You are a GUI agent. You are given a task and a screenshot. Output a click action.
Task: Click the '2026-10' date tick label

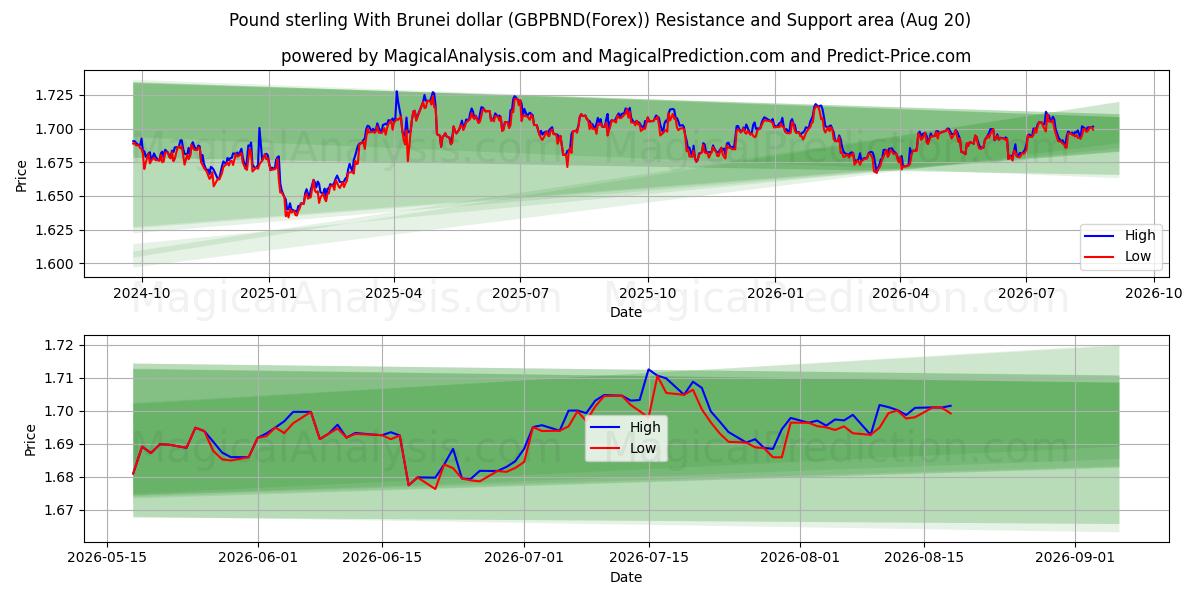(x=1152, y=293)
